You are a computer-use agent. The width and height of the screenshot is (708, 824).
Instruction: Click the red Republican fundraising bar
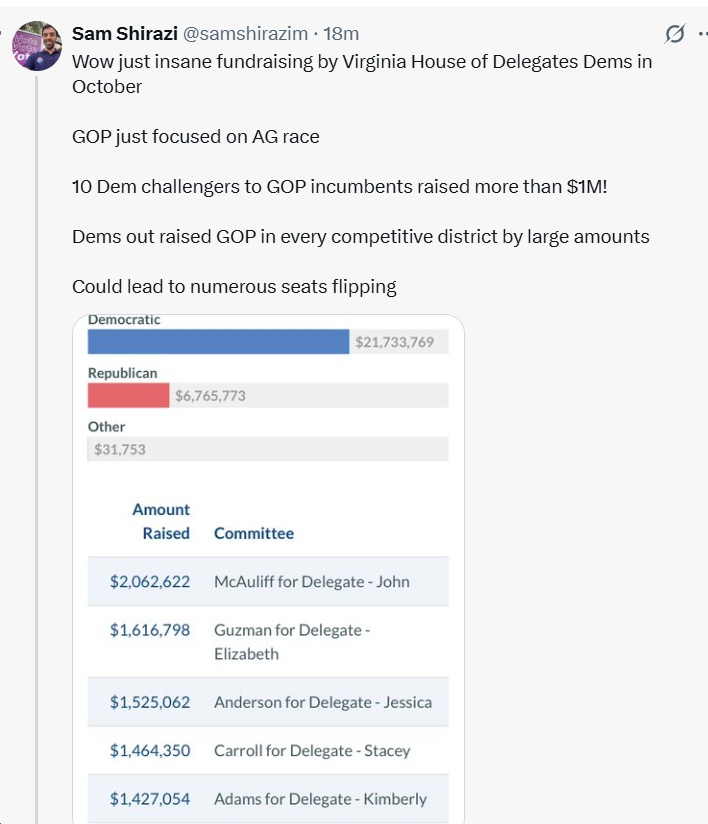(128, 395)
